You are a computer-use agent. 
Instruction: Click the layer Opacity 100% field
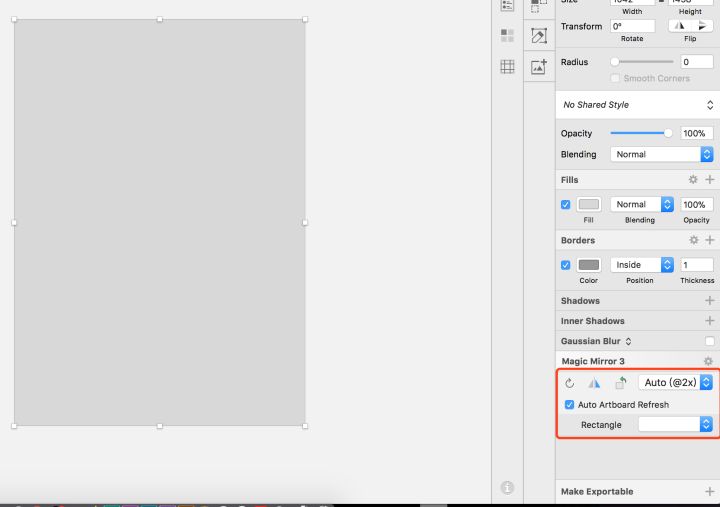tap(697, 133)
